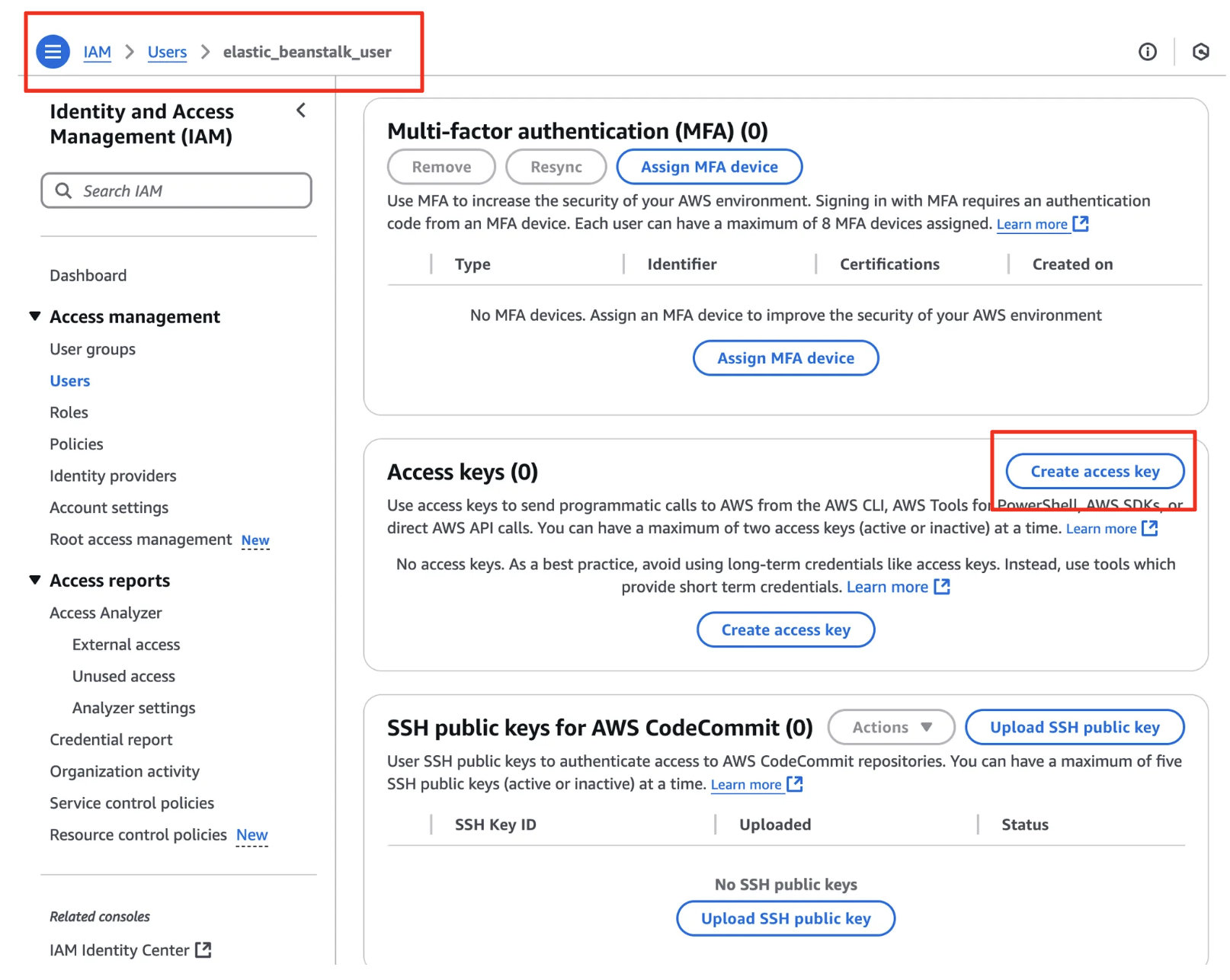Open the MFA Learn more link
Screen dimensions: 1230x980
[x=1032, y=224]
